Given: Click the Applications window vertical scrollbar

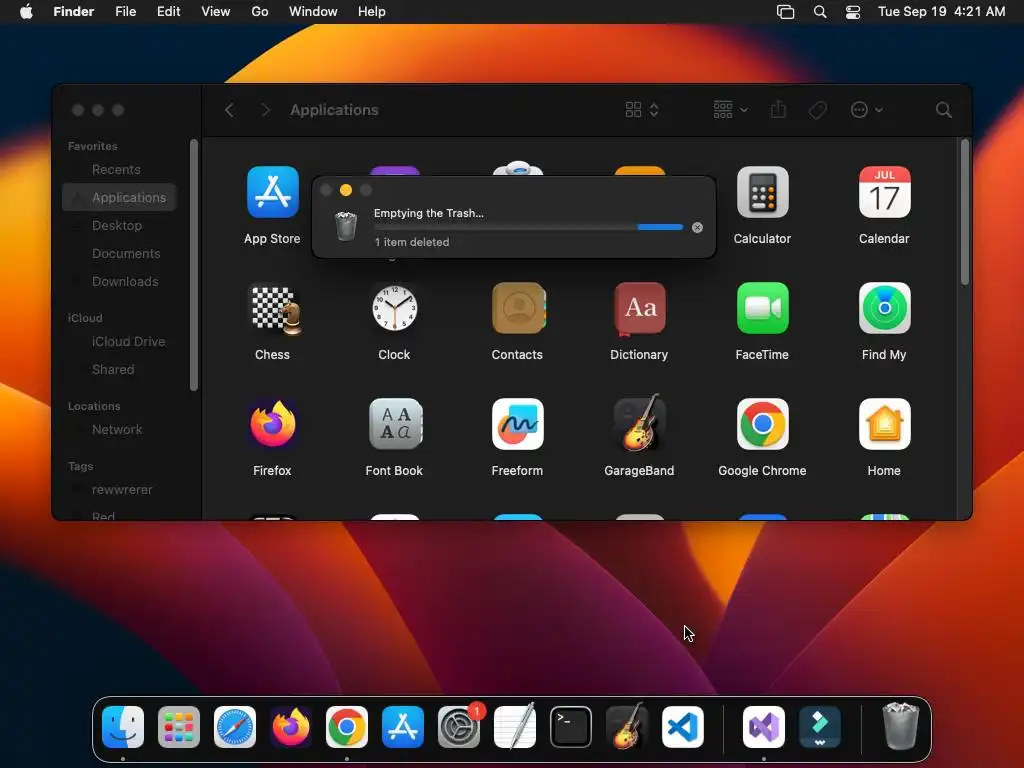Looking at the screenshot, I should click(x=965, y=213).
